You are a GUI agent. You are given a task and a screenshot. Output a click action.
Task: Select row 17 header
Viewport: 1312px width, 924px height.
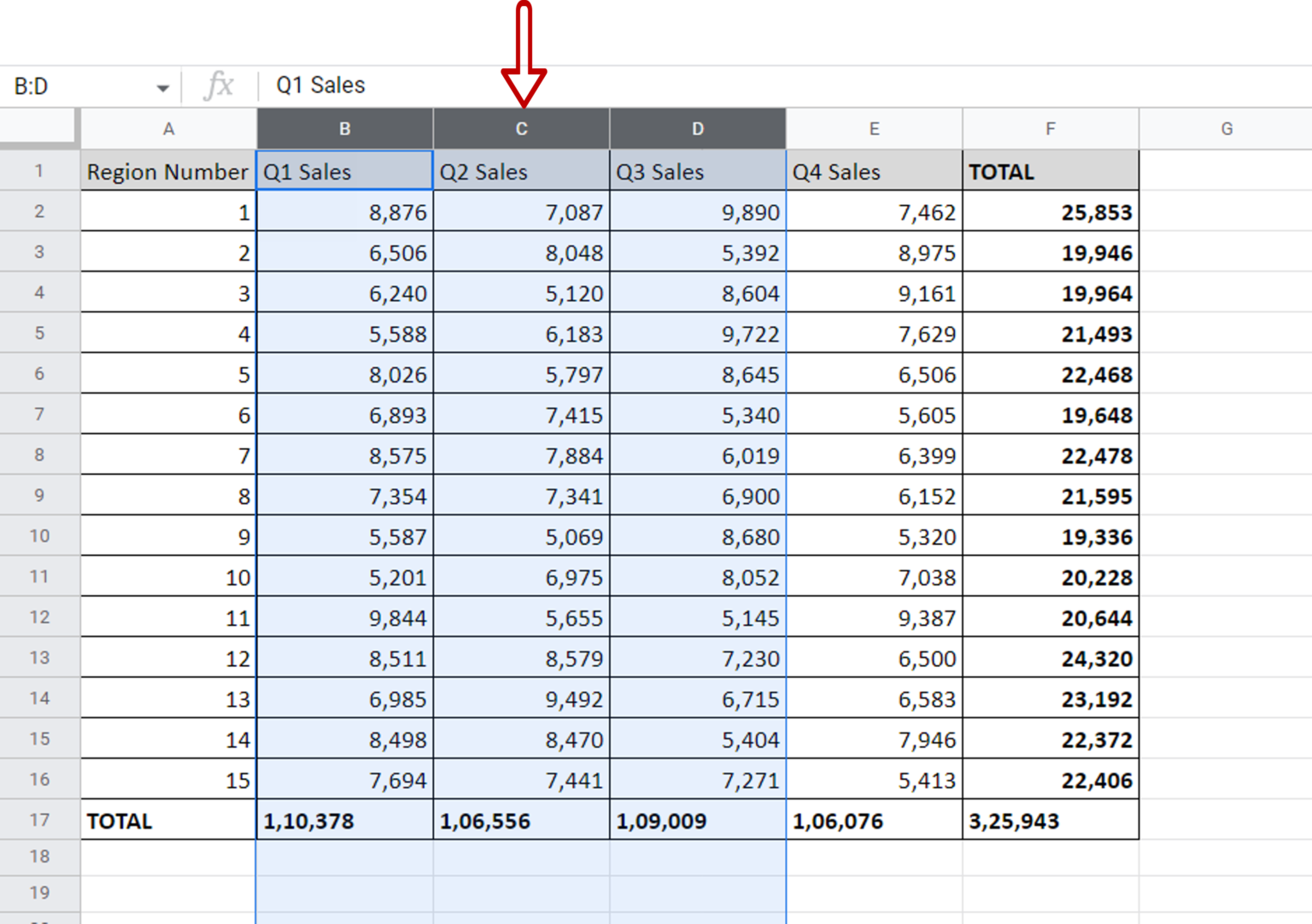(38, 821)
